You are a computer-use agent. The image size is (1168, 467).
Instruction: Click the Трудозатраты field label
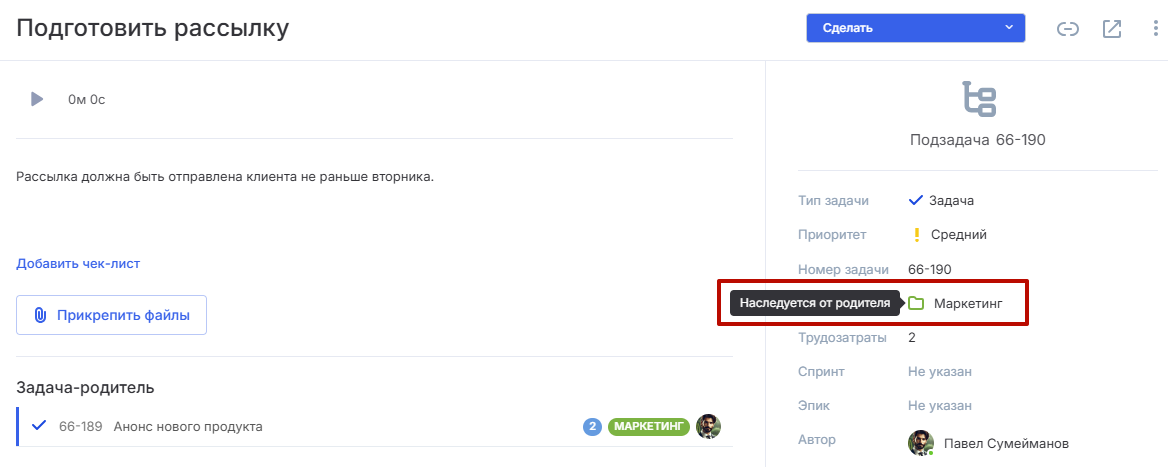[842, 337]
